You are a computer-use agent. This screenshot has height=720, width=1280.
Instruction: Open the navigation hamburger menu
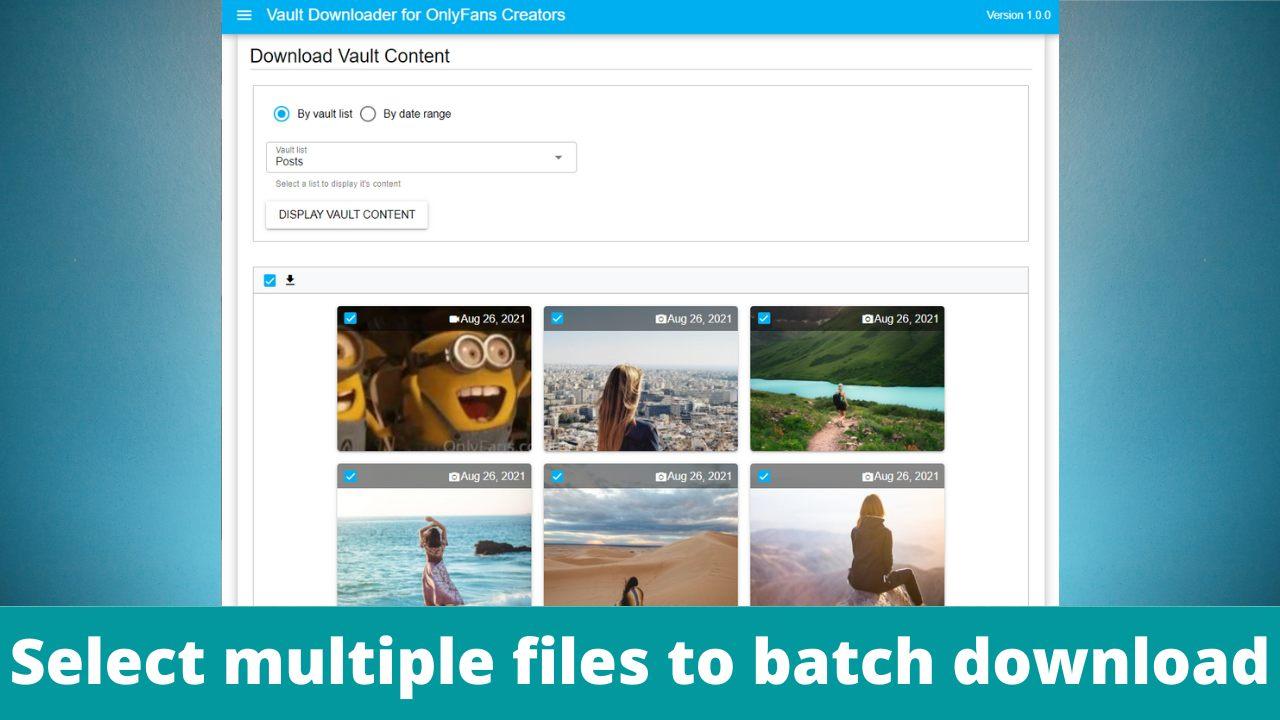click(244, 14)
